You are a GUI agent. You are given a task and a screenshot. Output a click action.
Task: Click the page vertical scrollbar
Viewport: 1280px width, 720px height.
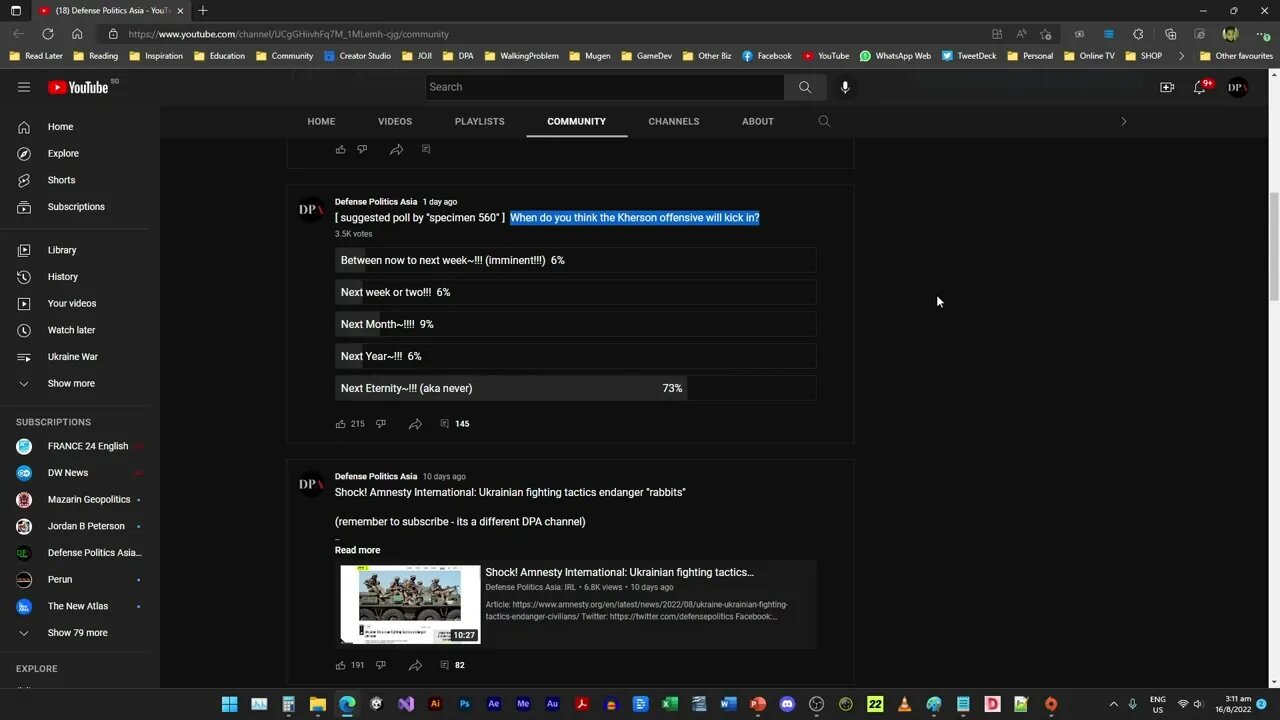click(x=1273, y=245)
